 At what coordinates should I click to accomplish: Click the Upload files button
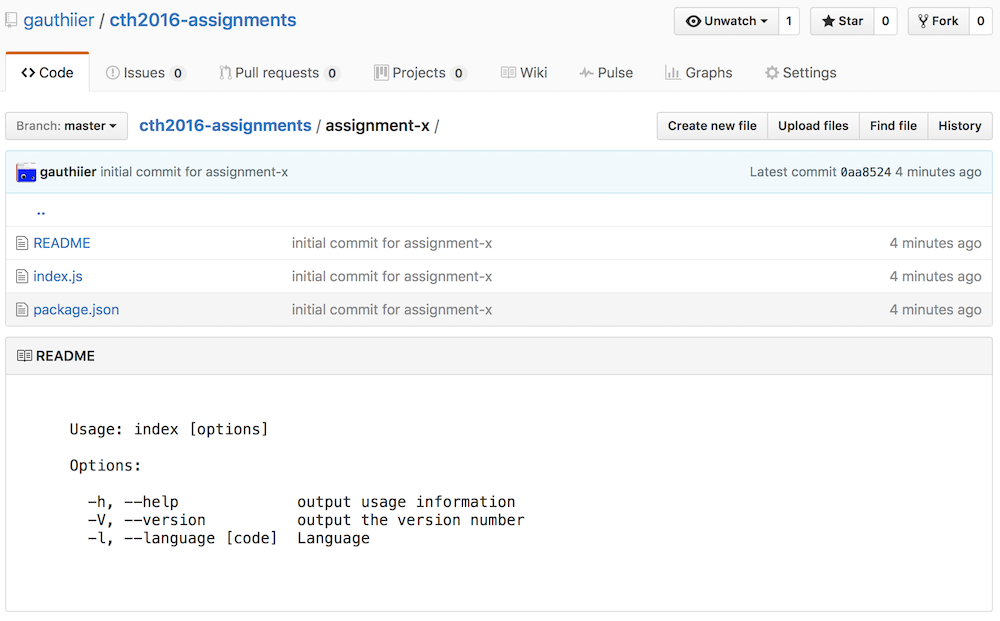813,126
